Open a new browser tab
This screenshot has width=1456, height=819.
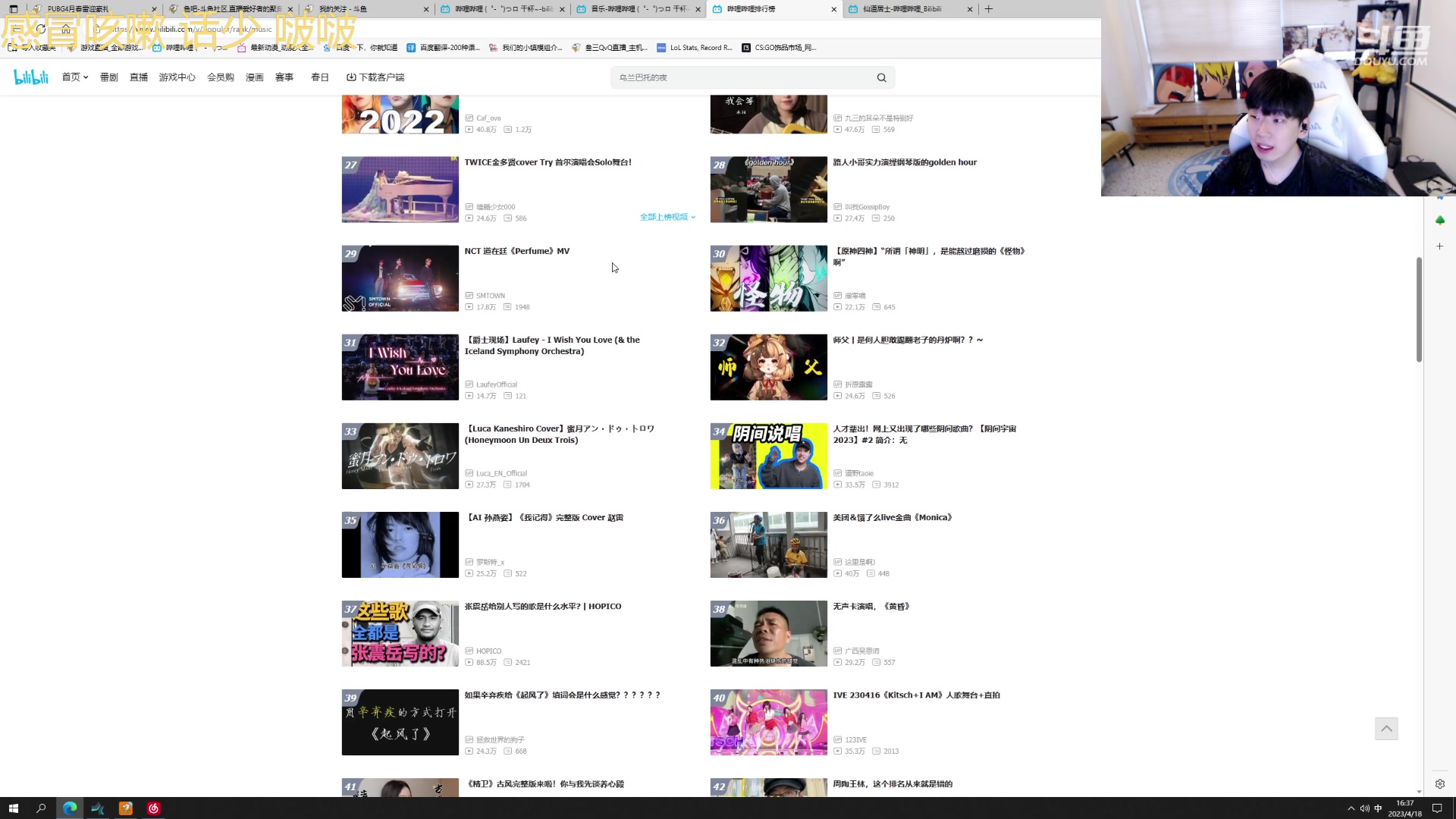tap(989, 9)
